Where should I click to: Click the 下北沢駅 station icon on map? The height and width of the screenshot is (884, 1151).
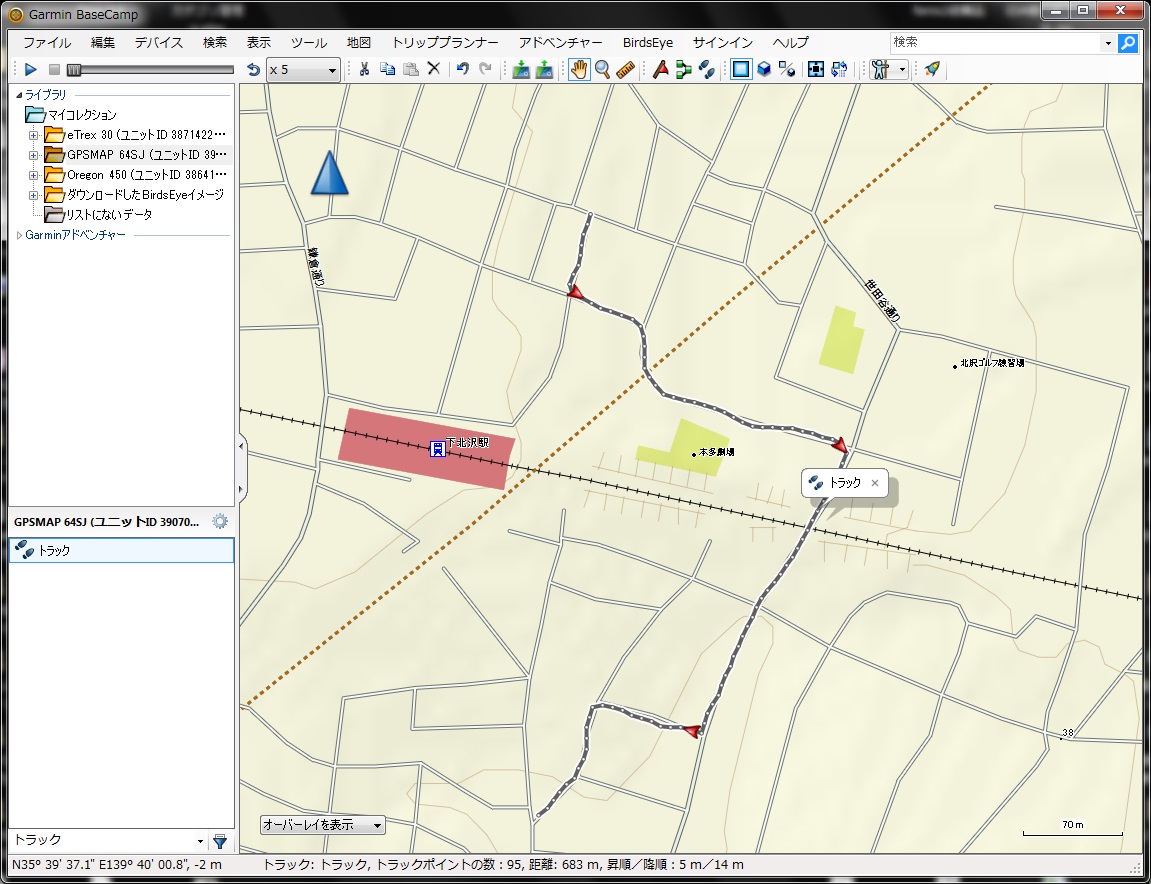(437, 449)
